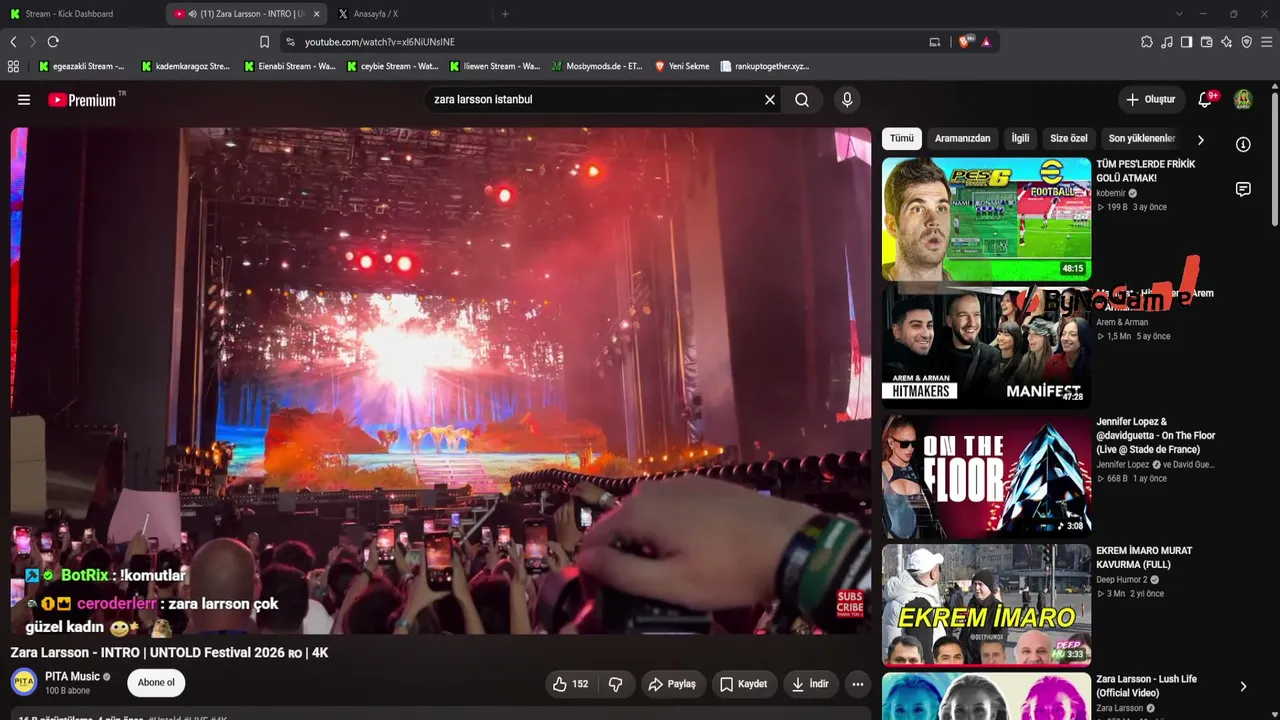Dislike the video with thumbs down
Image resolution: width=1280 pixels, height=720 pixels.
[x=616, y=684]
